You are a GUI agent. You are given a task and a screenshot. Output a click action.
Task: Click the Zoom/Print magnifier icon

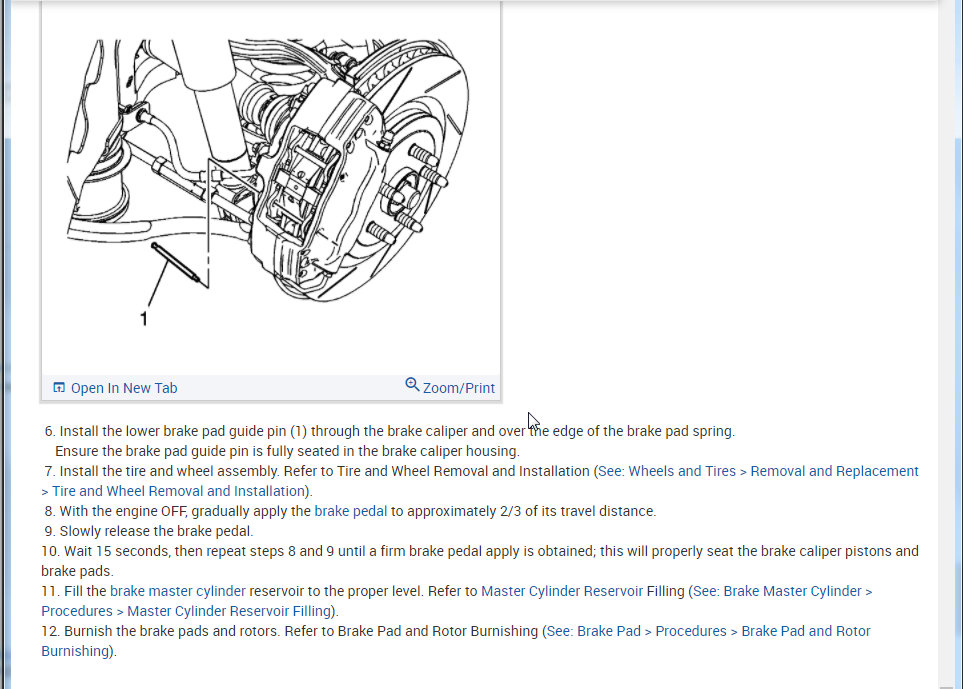(412, 385)
